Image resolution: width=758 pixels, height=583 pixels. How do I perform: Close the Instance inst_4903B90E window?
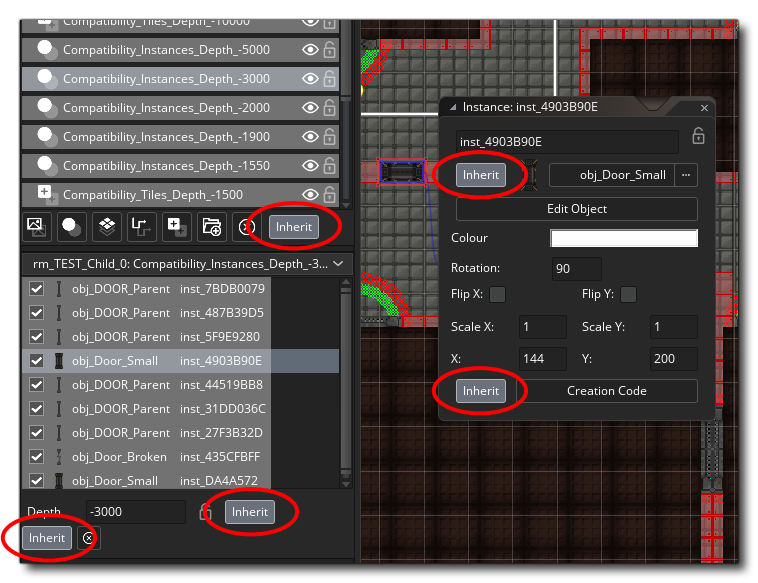coord(704,108)
